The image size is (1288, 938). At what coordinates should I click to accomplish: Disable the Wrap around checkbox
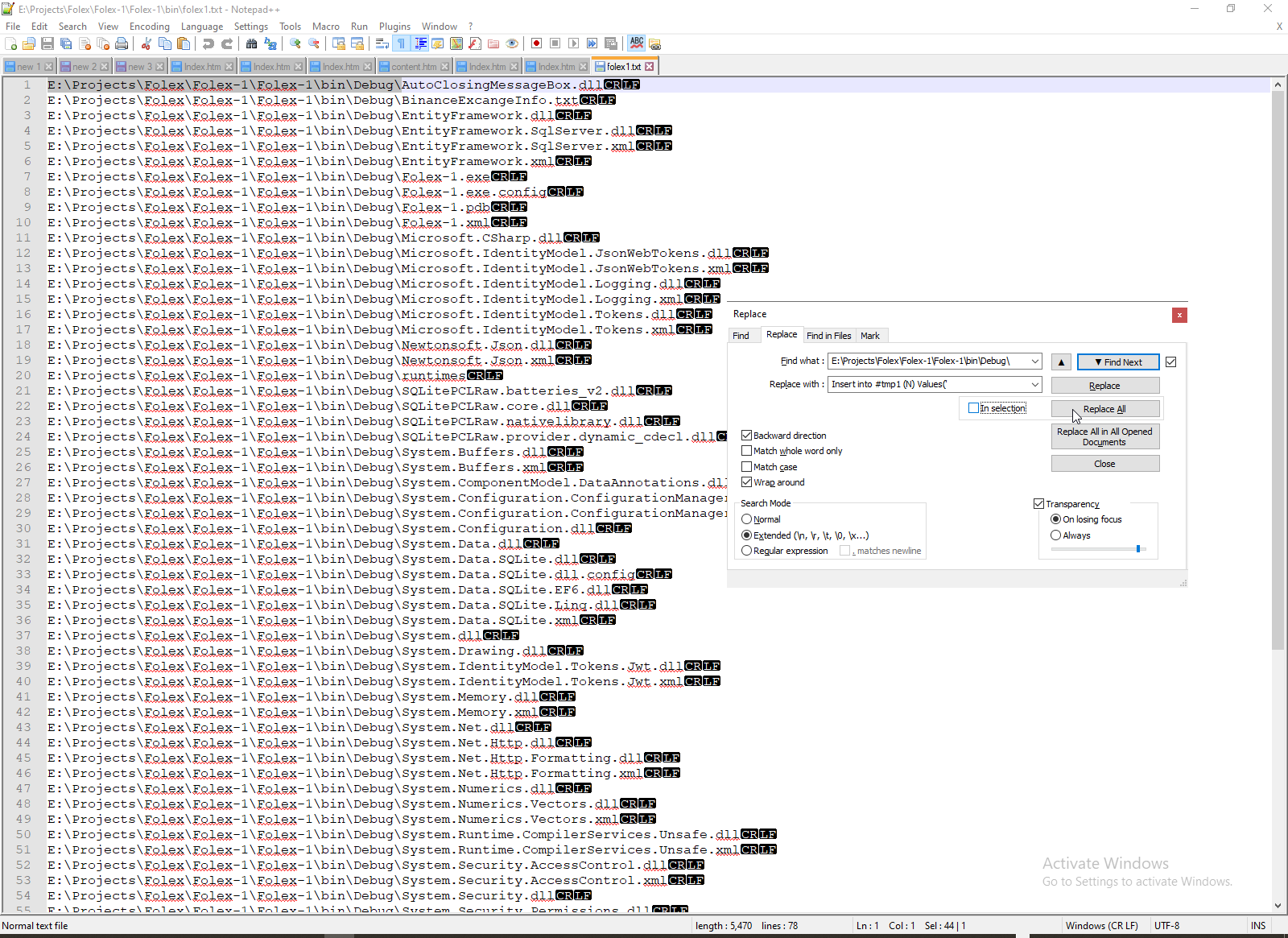[x=746, y=482]
